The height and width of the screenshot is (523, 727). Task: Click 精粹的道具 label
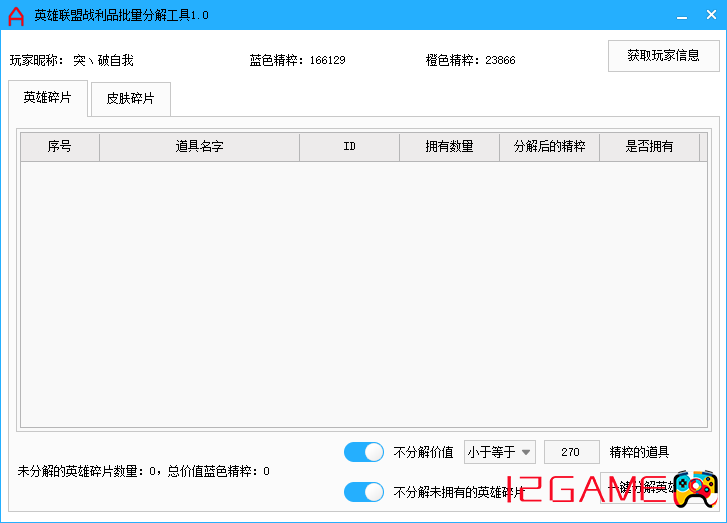(639, 452)
